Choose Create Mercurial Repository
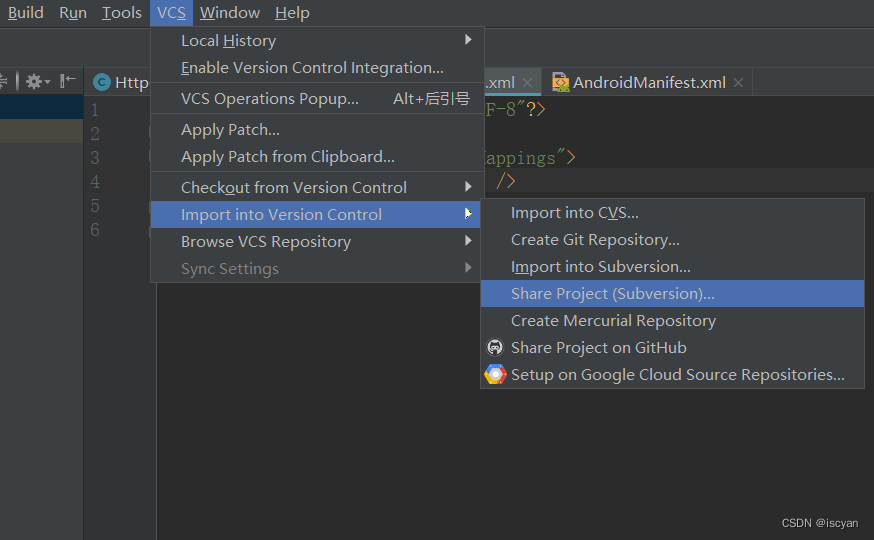 (x=613, y=321)
